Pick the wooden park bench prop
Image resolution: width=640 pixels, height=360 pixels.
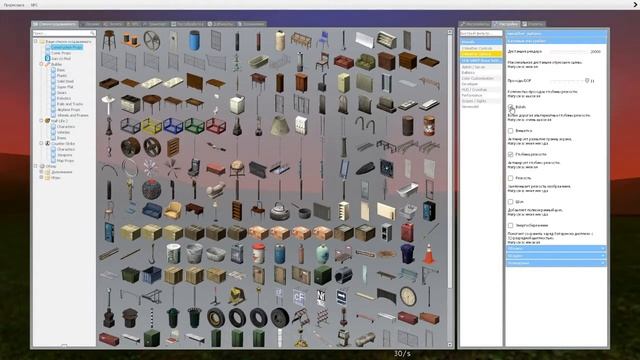(301, 40)
